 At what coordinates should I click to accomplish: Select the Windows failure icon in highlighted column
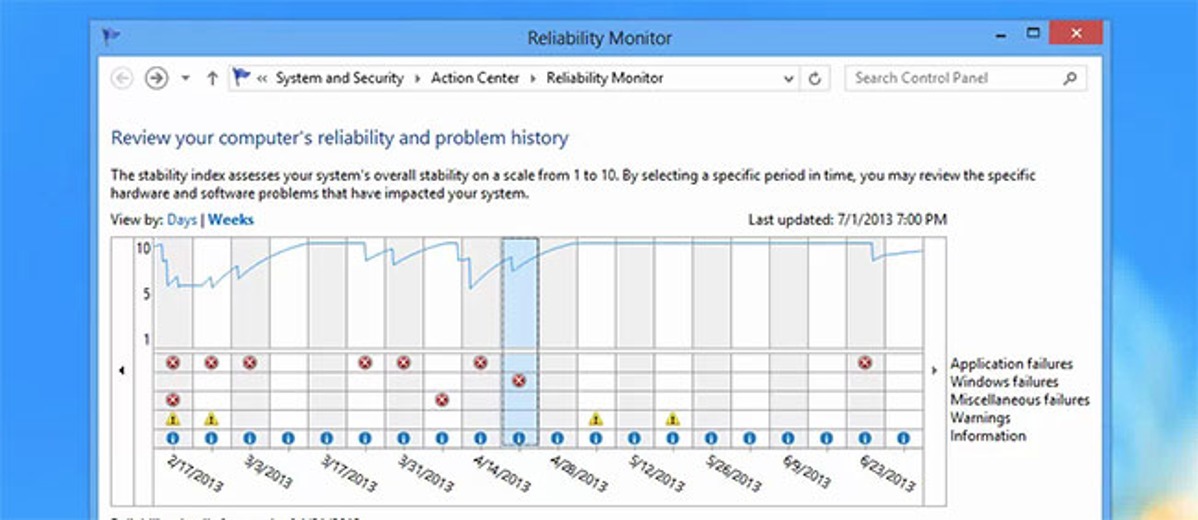(519, 380)
